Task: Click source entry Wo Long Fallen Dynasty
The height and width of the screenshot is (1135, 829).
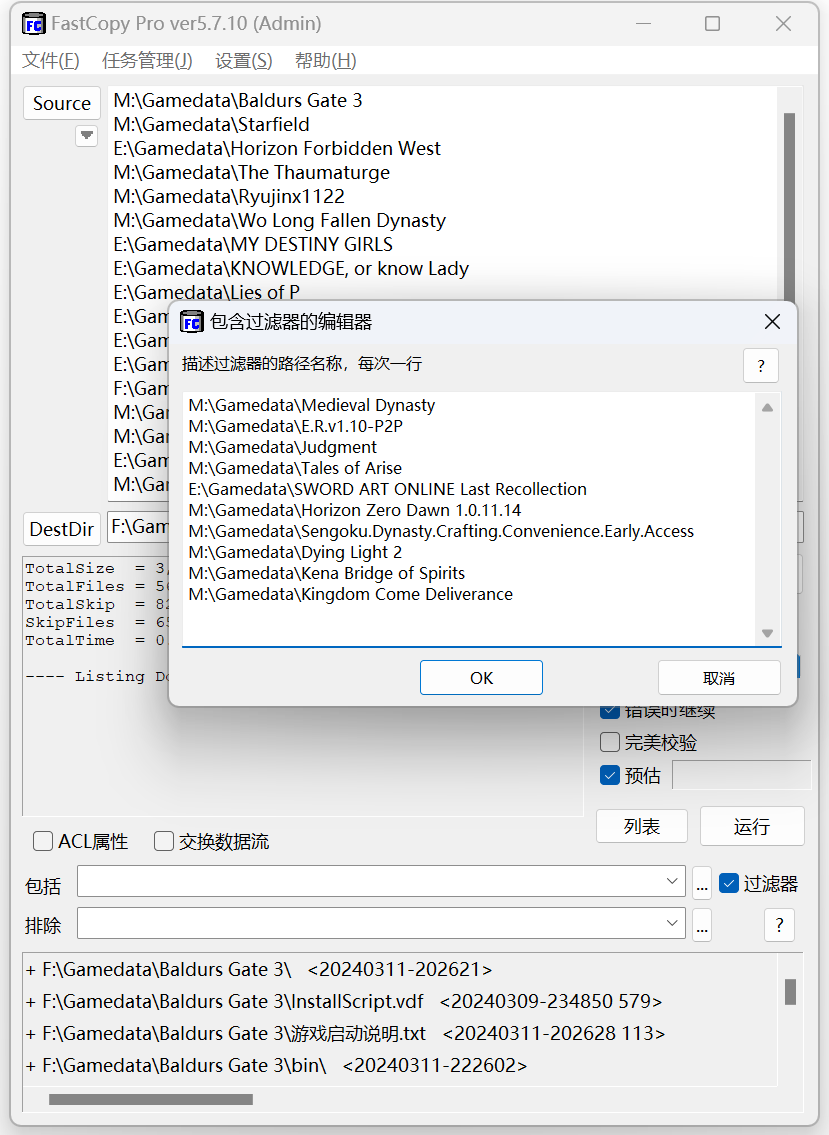Action: point(279,220)
